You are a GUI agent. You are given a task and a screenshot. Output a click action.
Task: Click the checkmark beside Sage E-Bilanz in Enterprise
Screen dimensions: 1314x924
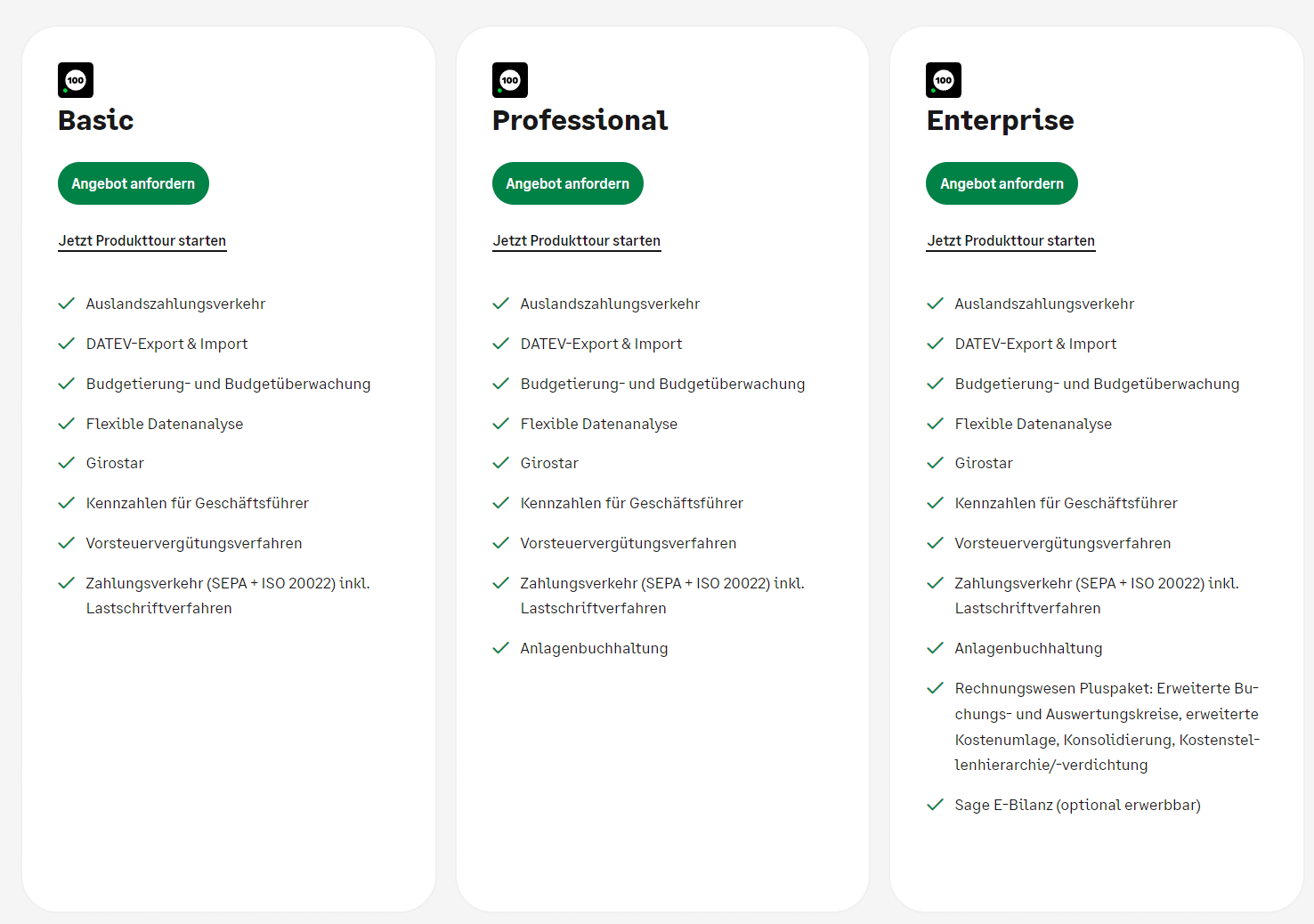[x=935, y=805]
